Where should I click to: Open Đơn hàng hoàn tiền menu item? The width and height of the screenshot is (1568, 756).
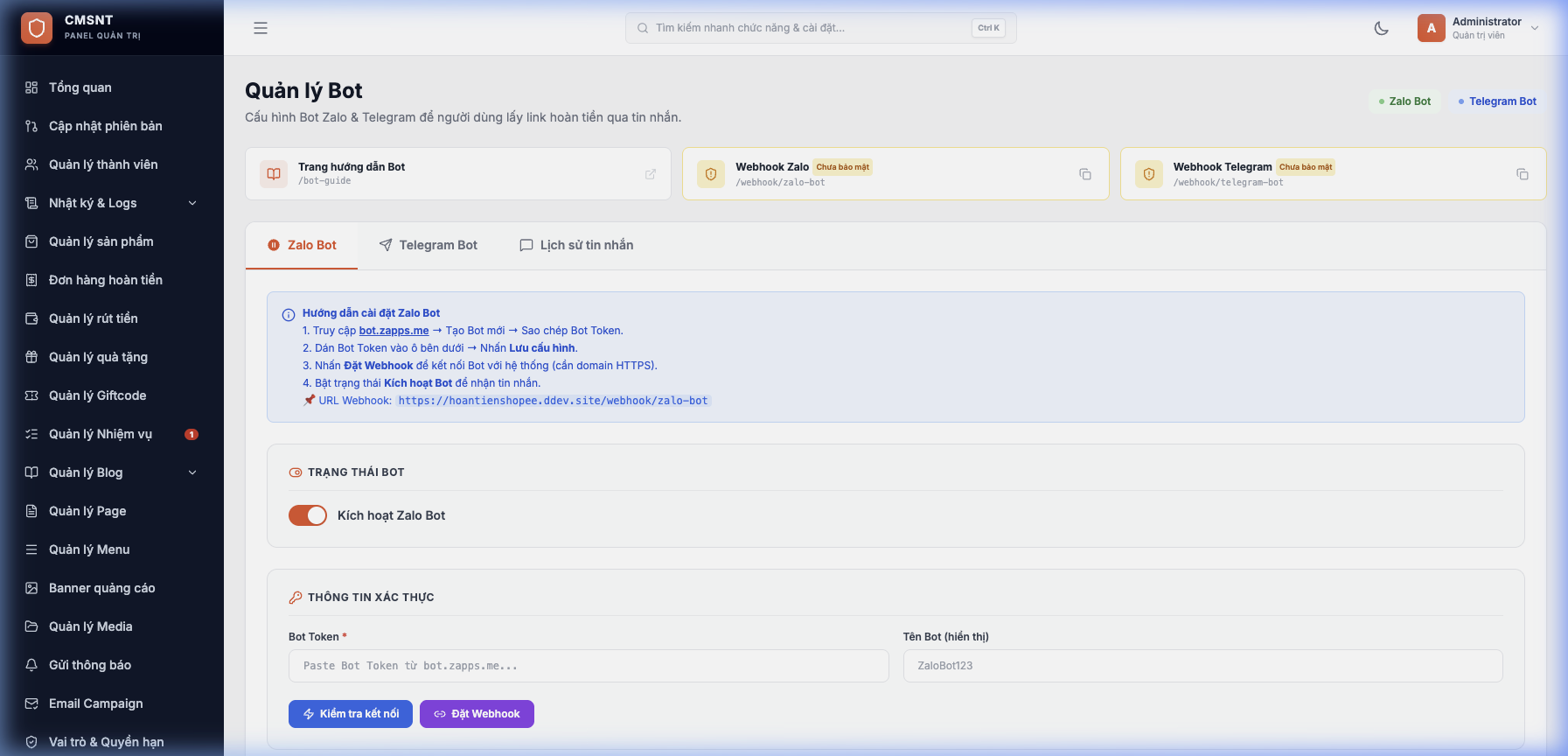(112, 280)
